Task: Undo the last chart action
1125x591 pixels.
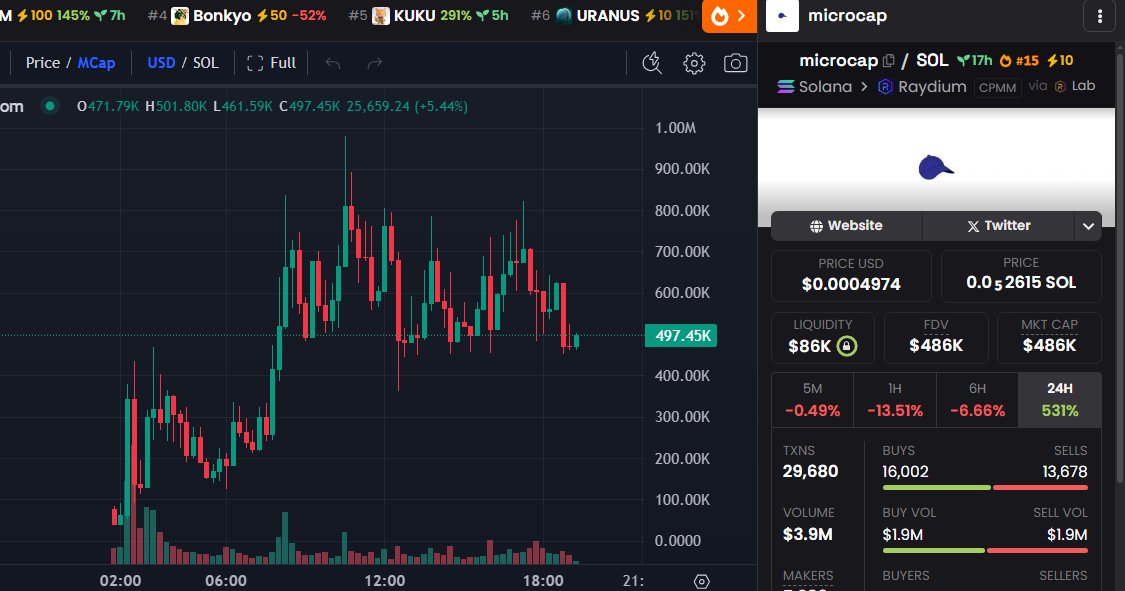Action: coord(332,63)
